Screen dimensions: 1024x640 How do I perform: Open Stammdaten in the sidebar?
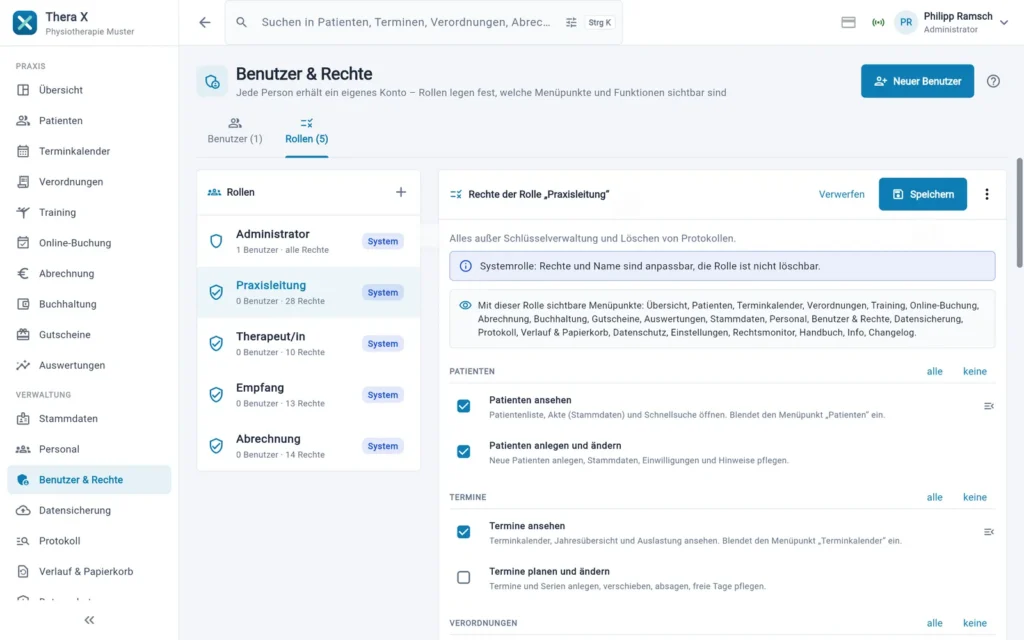(89, 419)
